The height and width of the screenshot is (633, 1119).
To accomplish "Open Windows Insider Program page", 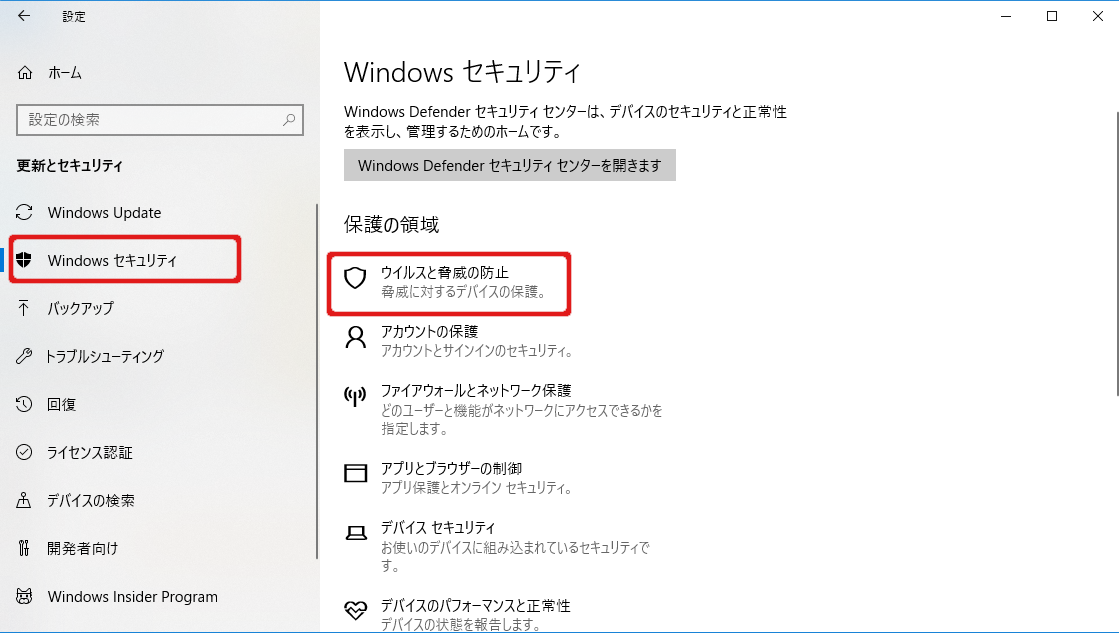I will (x=132, y=597).
